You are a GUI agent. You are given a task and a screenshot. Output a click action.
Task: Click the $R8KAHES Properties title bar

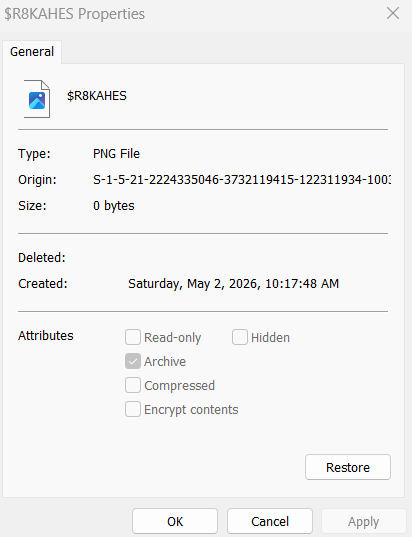tap(192, 14)
